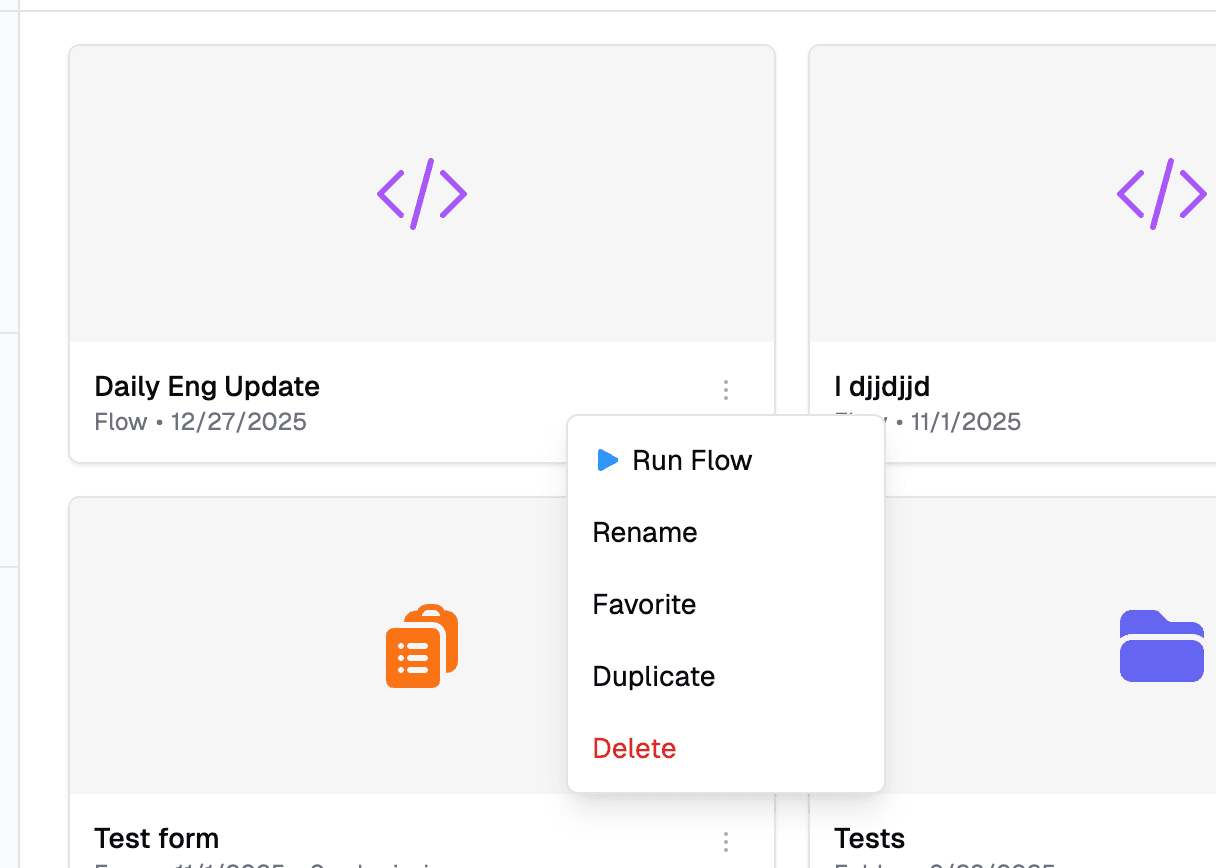Click the purple folder icon on the Tests card

(x=1161, y=646)
